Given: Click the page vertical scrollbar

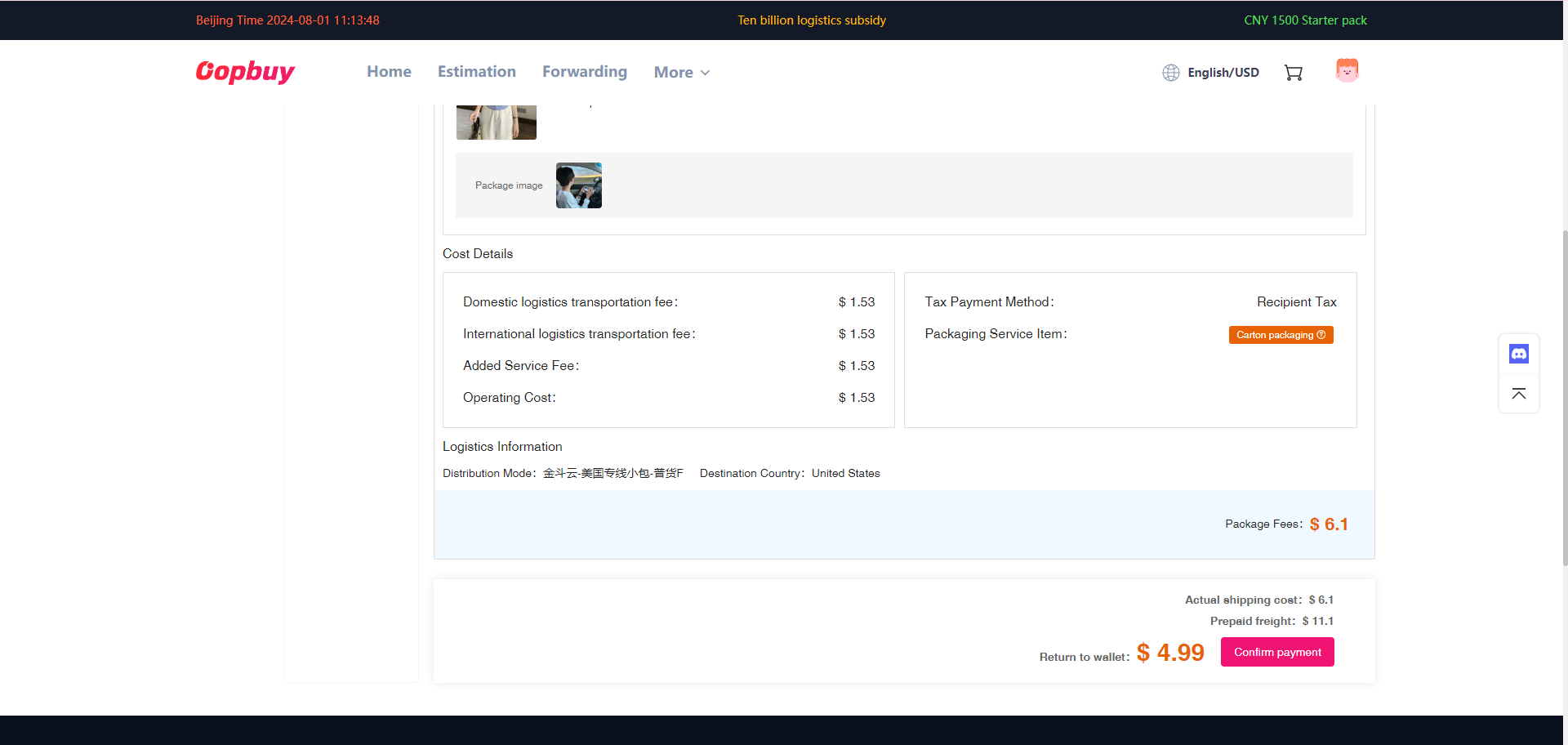Looking at the screenshot, I should coord(1565,396).
